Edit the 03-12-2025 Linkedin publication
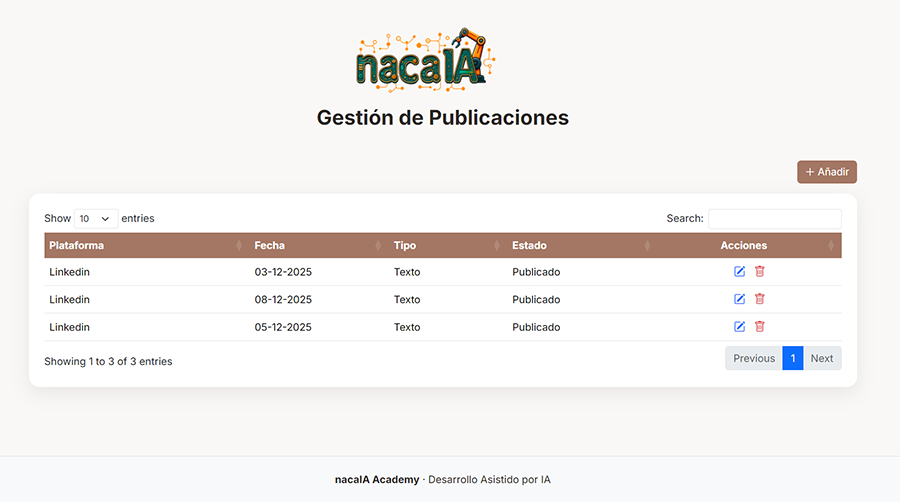 click(x=739, y=271)
